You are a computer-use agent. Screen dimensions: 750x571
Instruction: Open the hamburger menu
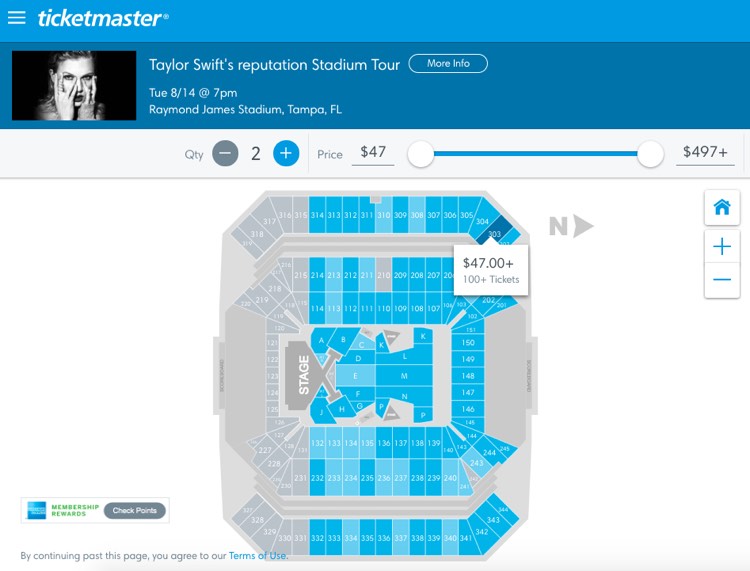click(x=17, y=18)
